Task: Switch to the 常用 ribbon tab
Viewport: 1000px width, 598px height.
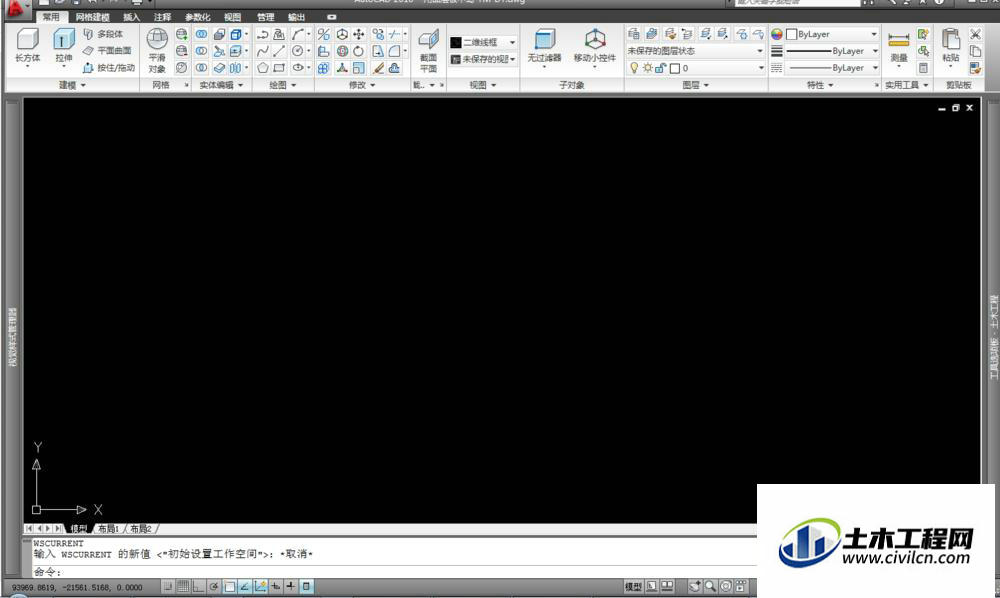Action: pyautogui.click(x=51, y=17)
